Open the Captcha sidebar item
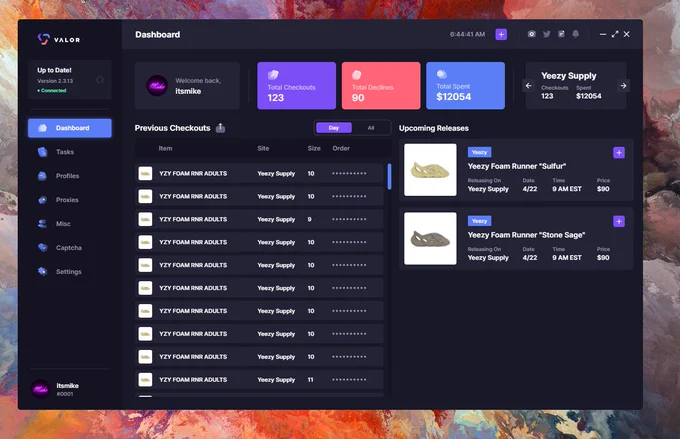This screenshot has height=439, width=680. [70, 248]
